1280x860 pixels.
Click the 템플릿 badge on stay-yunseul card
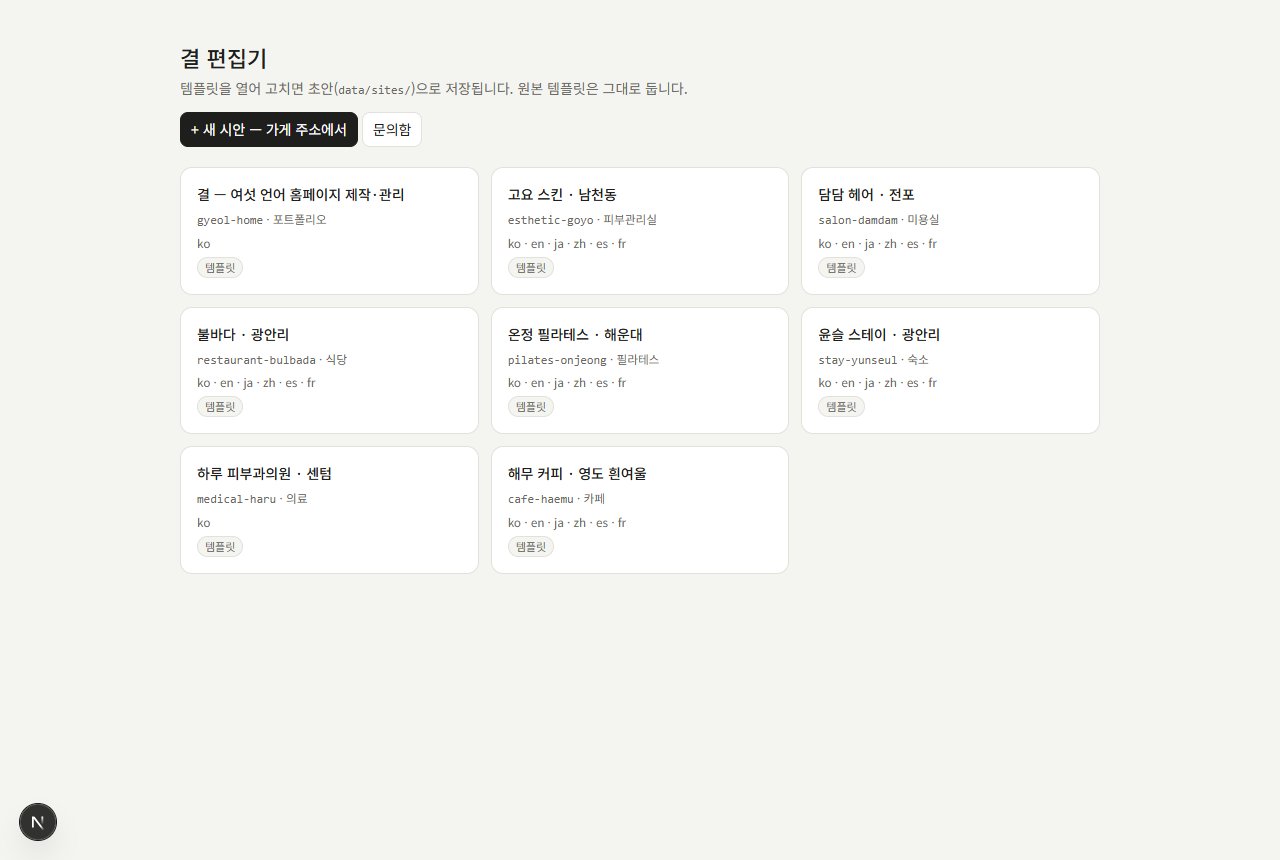(841, 407)
